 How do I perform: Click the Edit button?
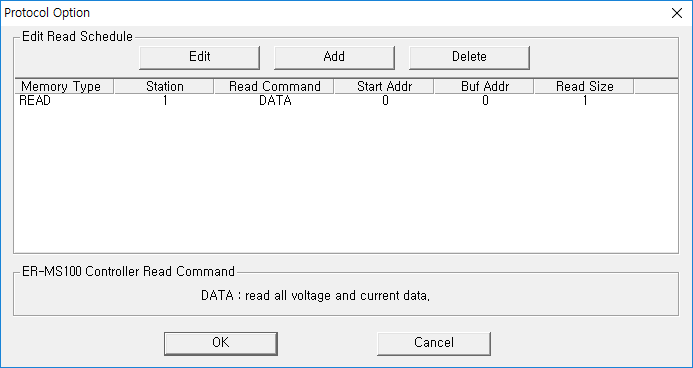pos(199,57)
